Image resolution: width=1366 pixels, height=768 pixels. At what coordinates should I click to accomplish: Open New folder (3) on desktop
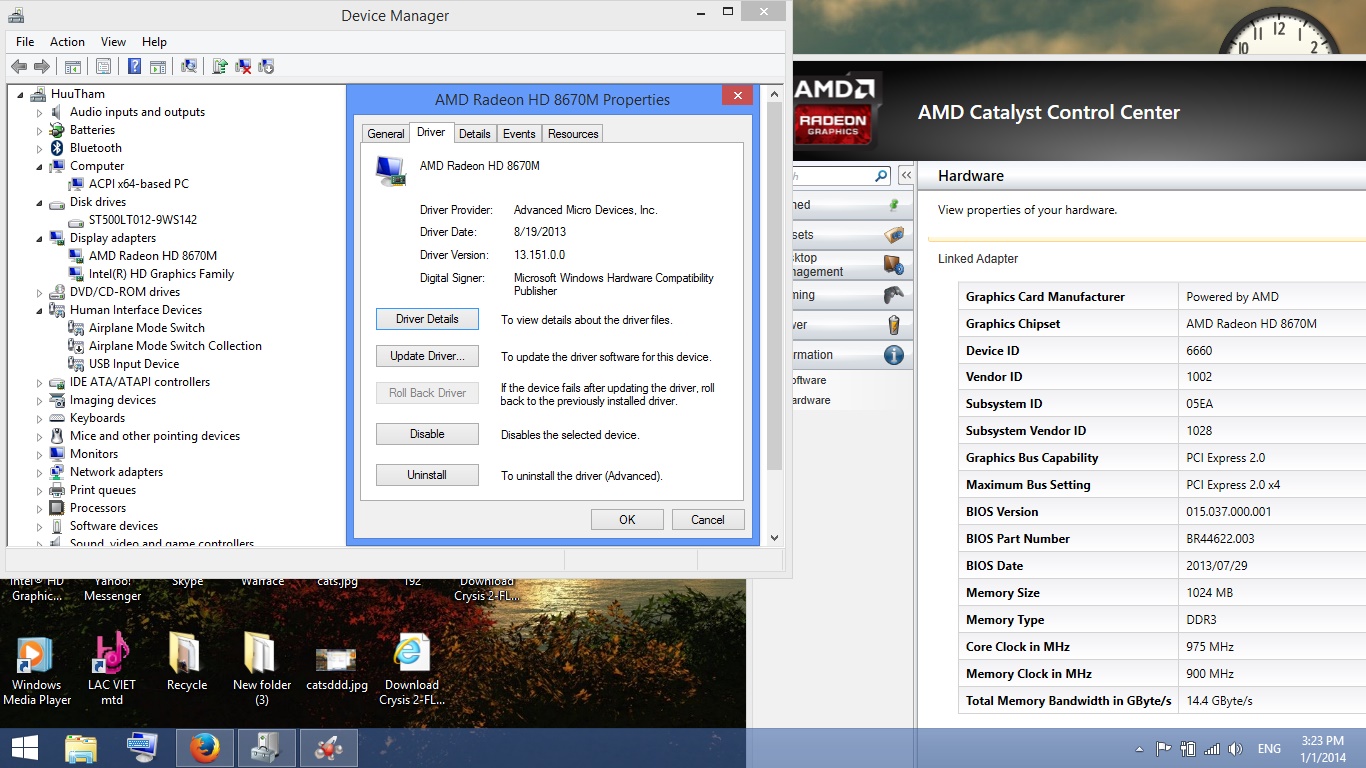coord(262,670)
